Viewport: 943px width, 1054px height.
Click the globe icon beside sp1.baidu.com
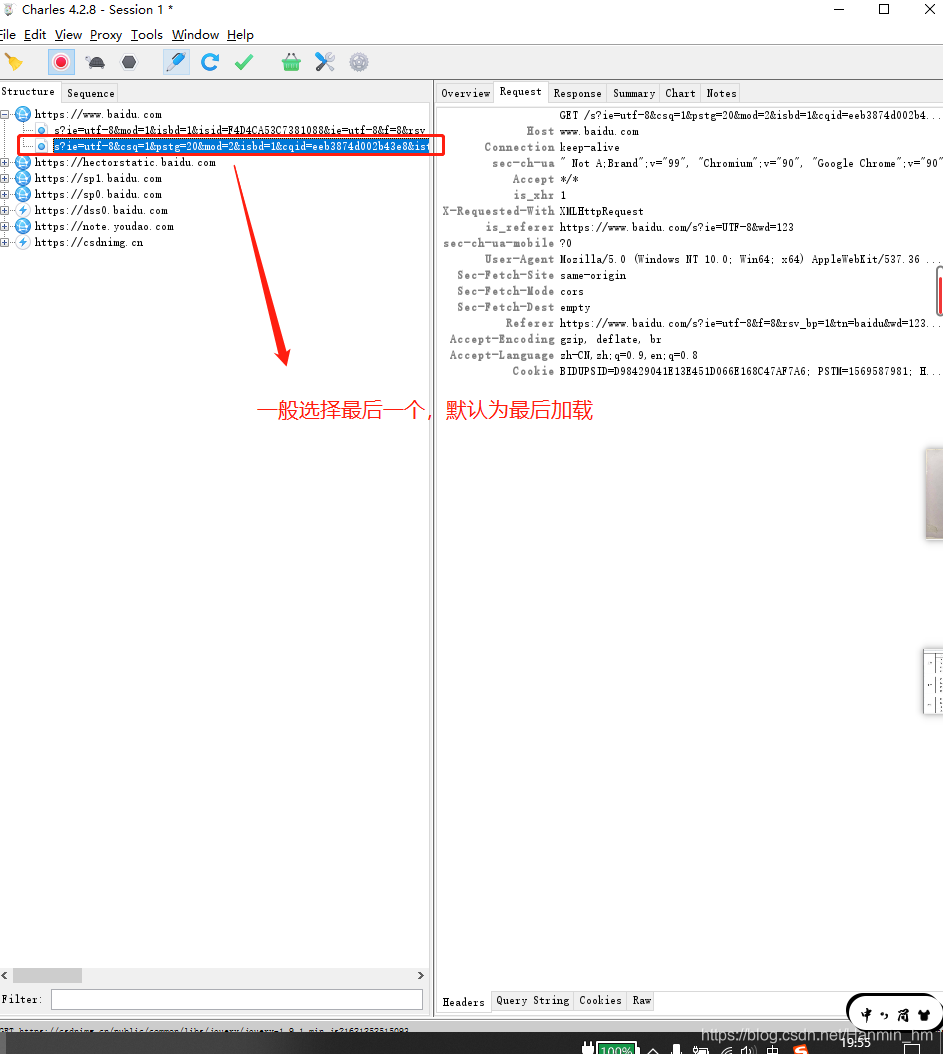(23, 179)
